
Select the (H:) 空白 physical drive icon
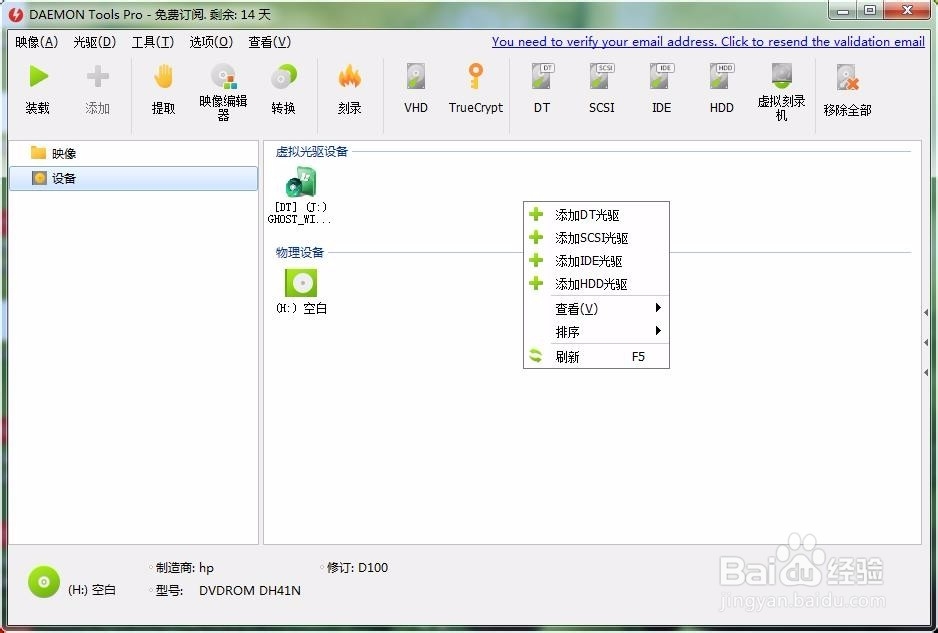click(301, 282)
